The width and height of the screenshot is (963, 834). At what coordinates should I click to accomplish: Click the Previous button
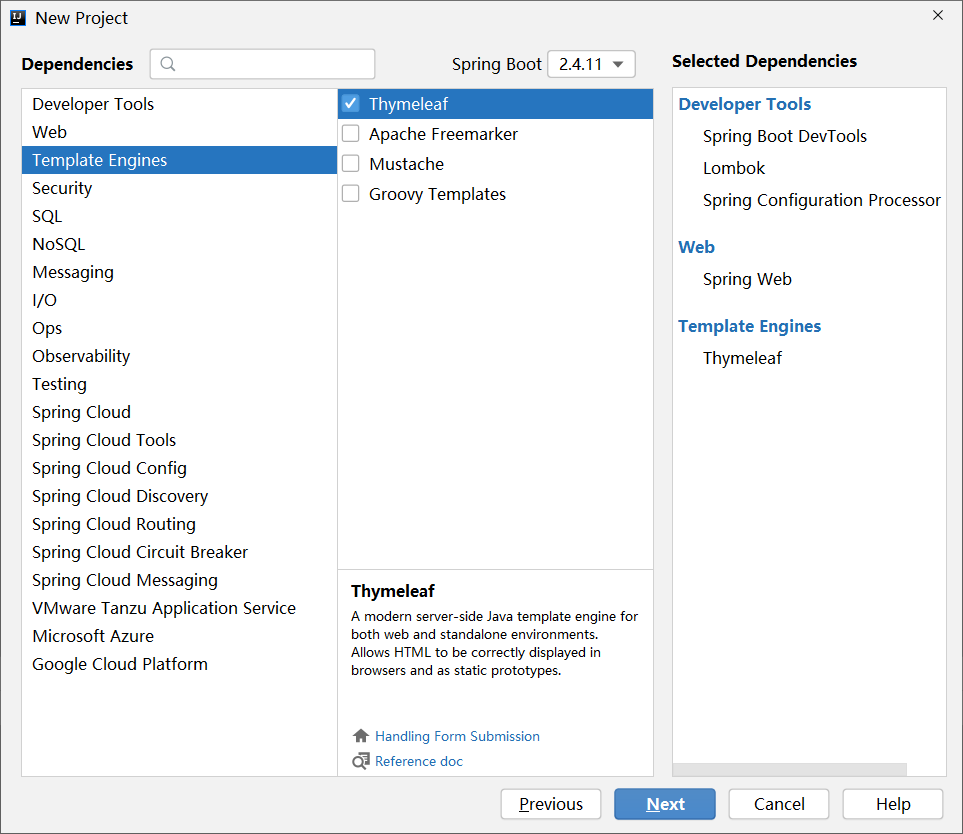click(x=550, y=804)
